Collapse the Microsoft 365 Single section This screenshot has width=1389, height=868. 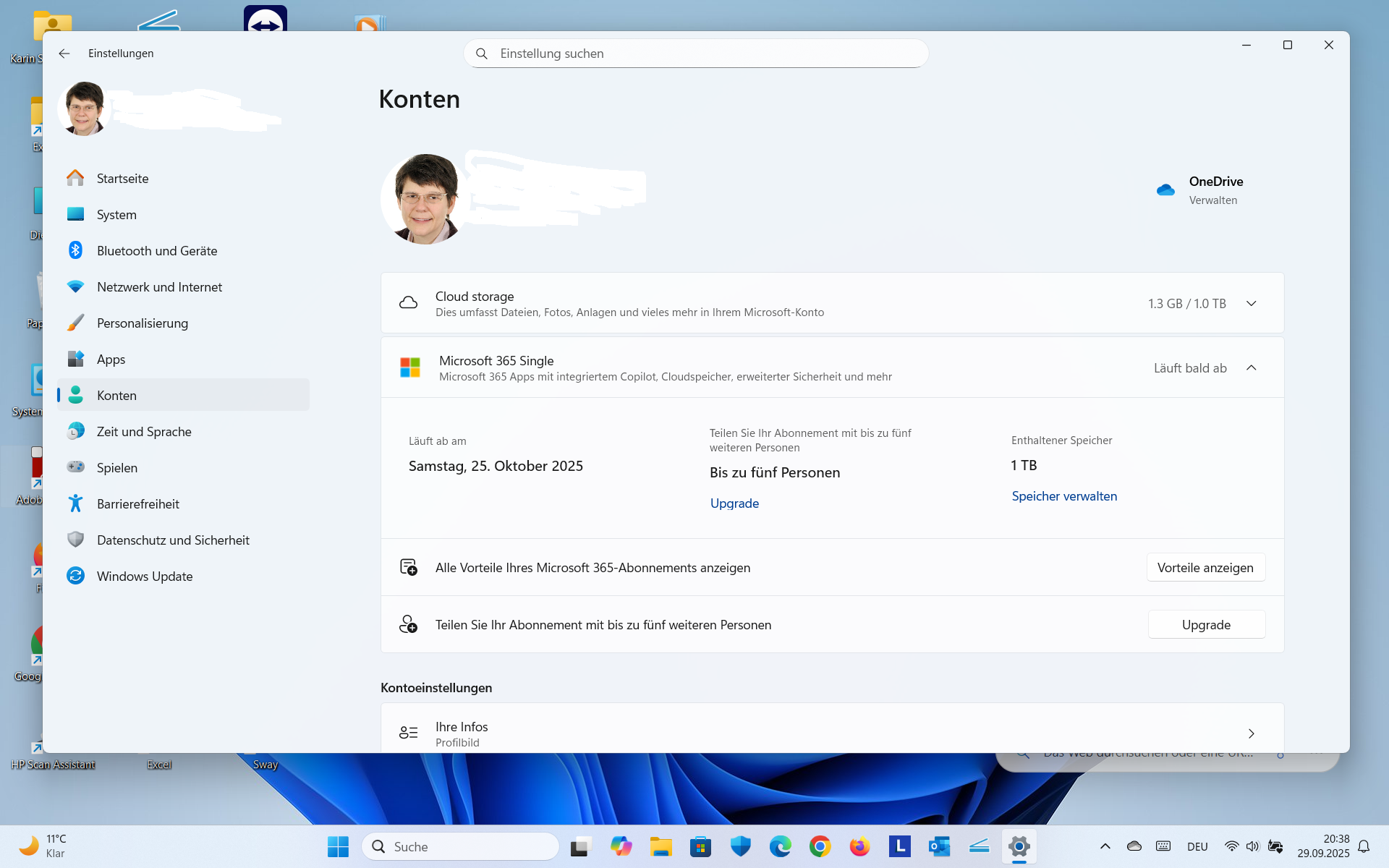point(1252,367)
